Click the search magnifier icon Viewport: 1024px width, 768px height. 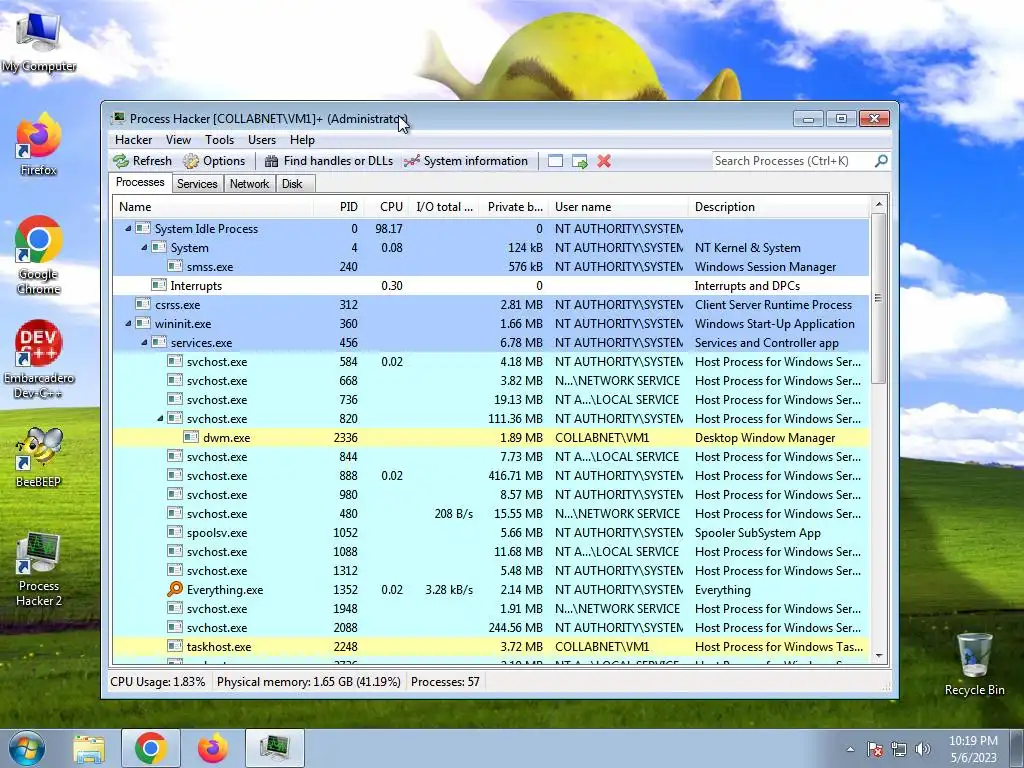[x=881, y=161]
